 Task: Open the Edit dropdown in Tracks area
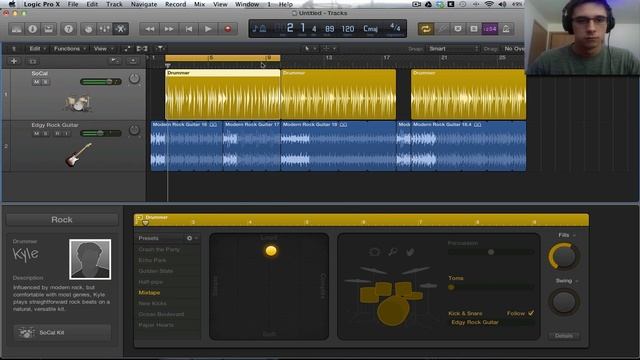point(37,49)
